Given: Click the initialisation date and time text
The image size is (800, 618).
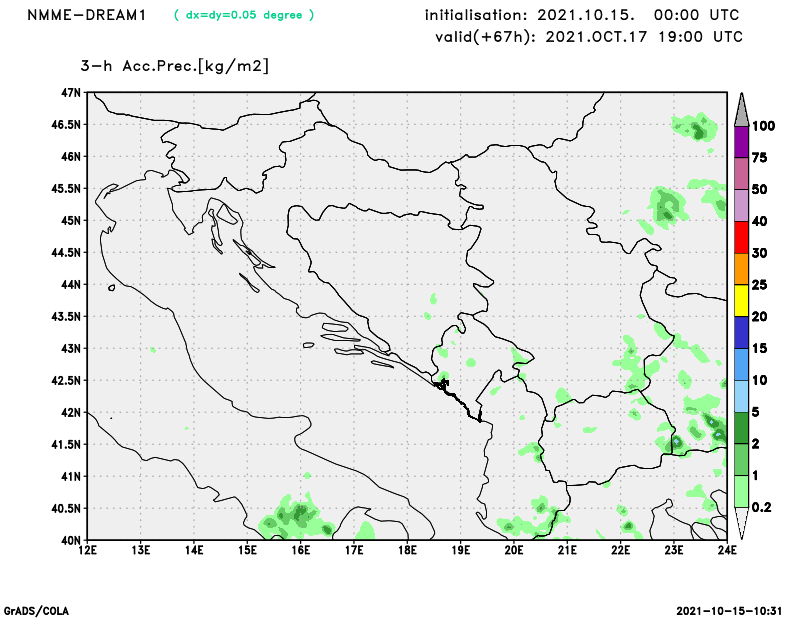Looking at the screenshot, I should tap(583, 15).
